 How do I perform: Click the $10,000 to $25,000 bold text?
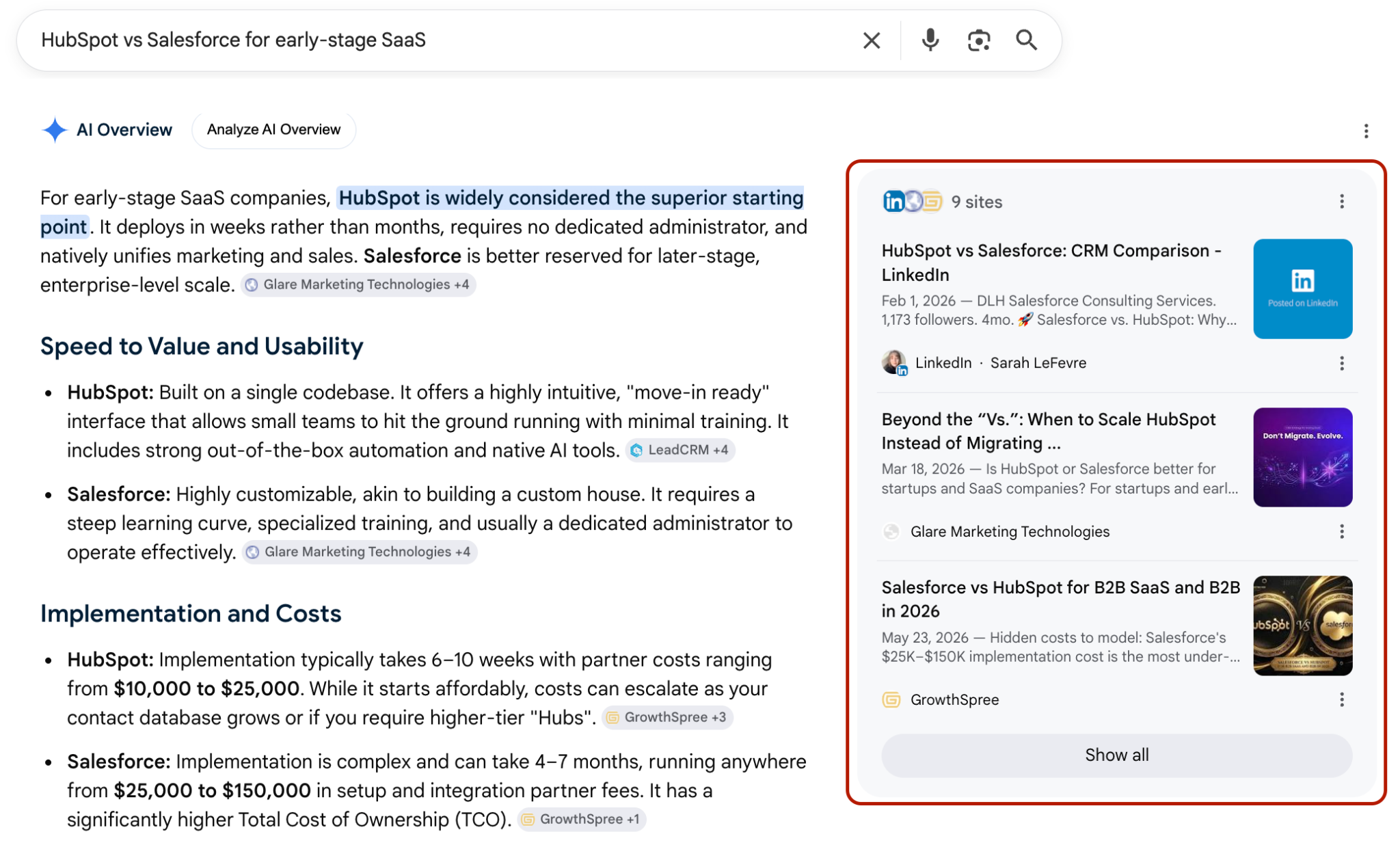pos(206,688)
